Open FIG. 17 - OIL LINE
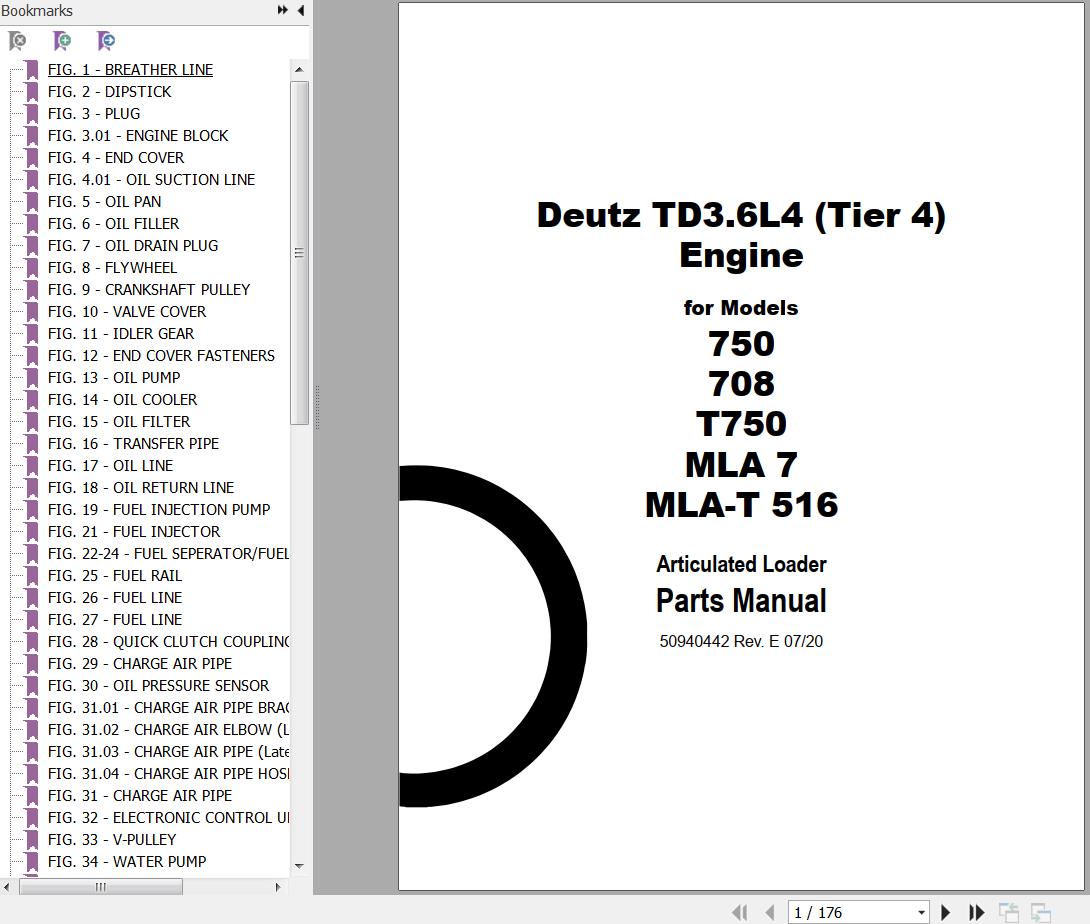 111,466
